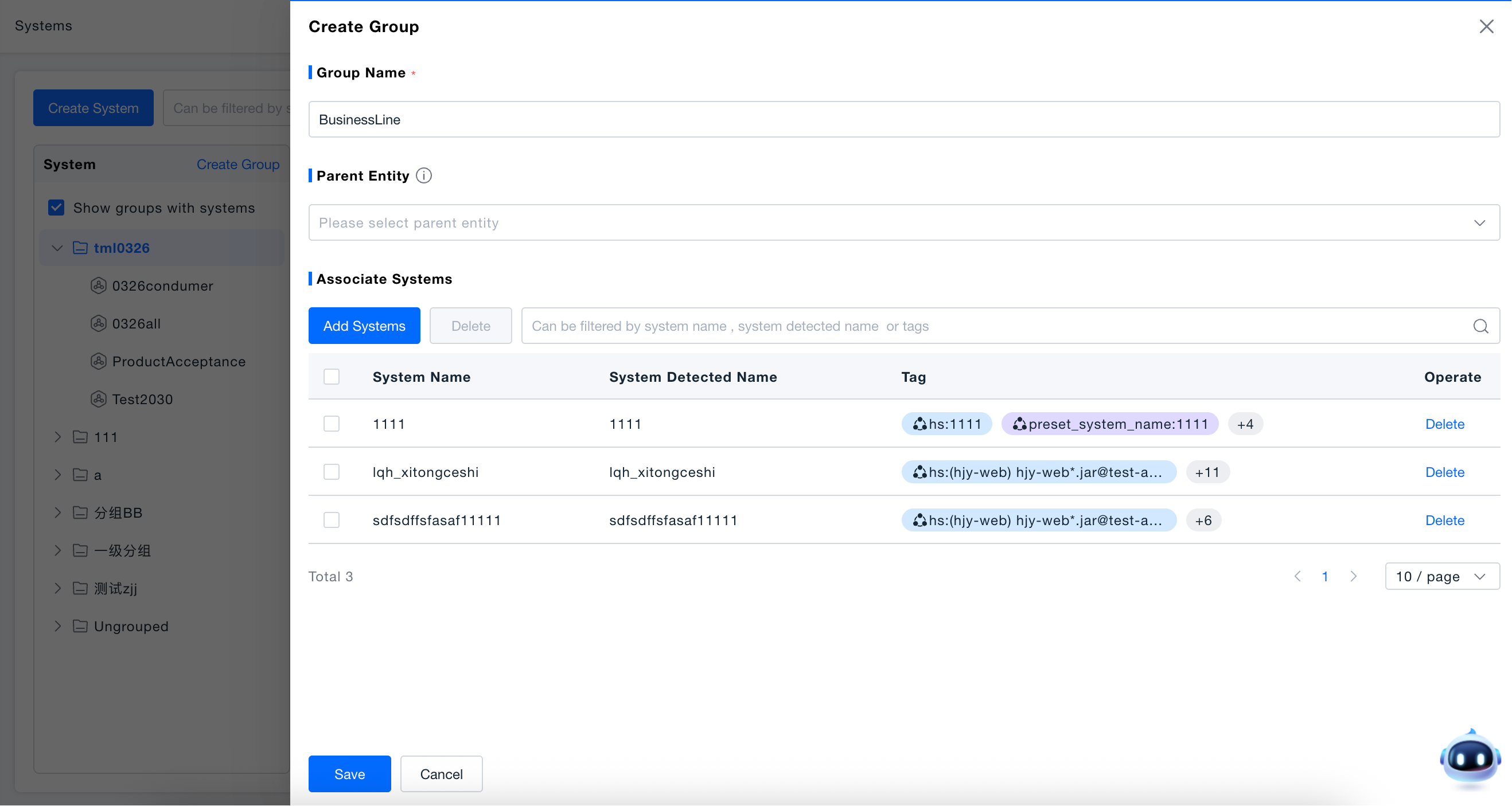The image size is (1512, 806).
Task: Select ProductAcceptance in the tree
Action: (178, 361)
